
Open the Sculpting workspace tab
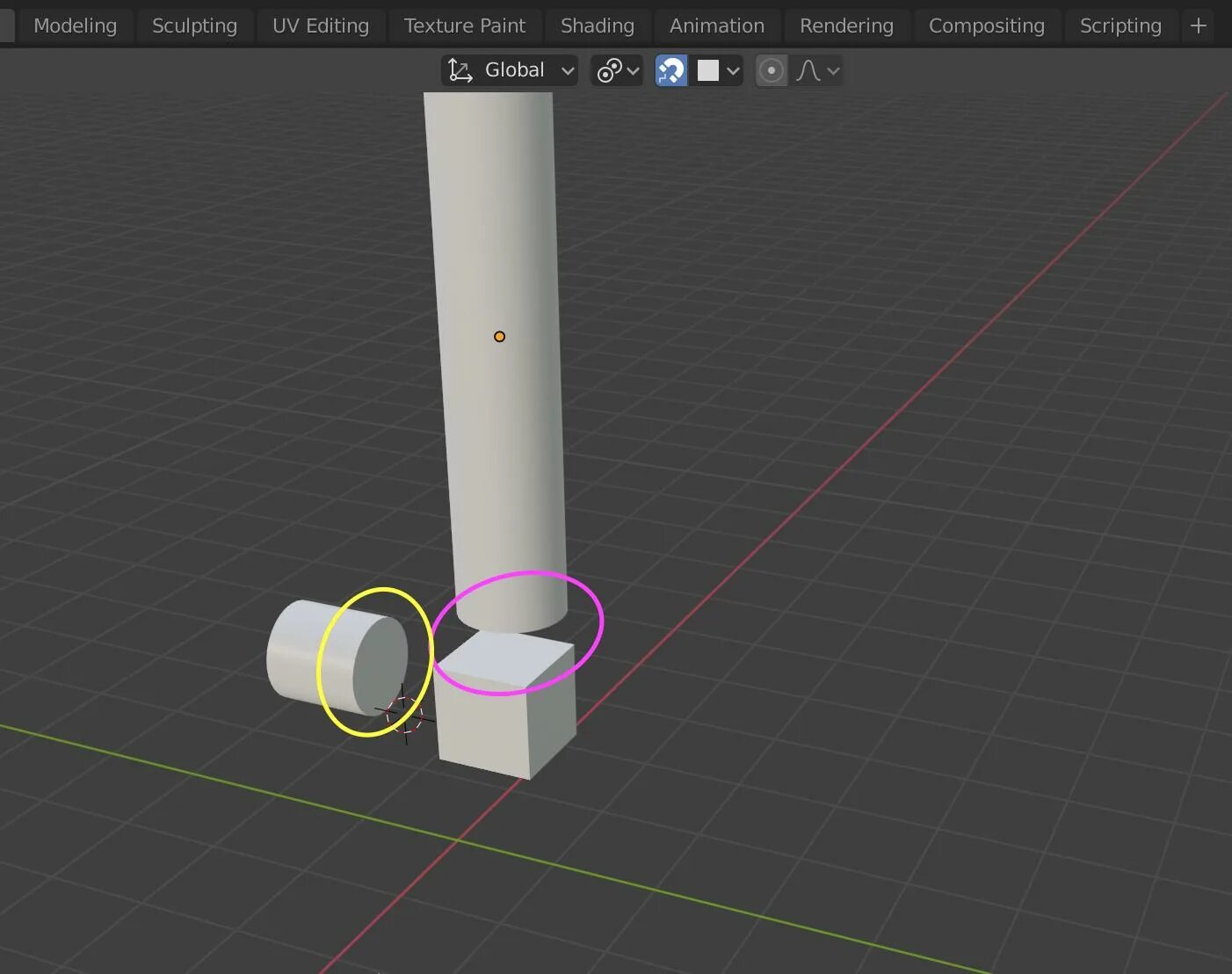[194, 25]
